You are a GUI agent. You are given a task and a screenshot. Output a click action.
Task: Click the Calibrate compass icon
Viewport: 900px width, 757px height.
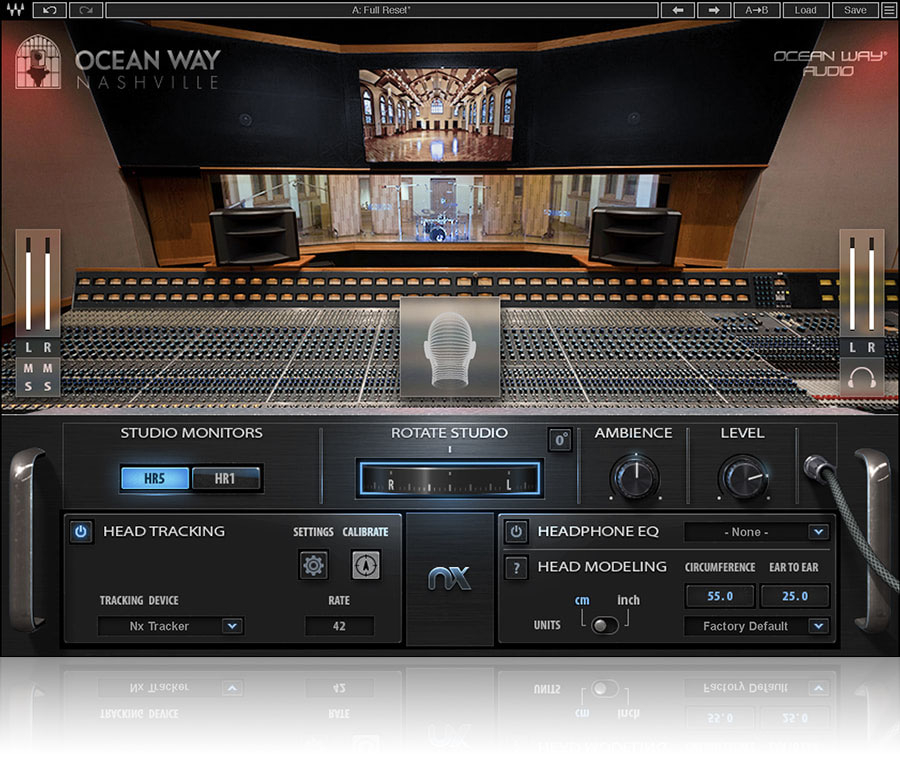pos(365,566)
